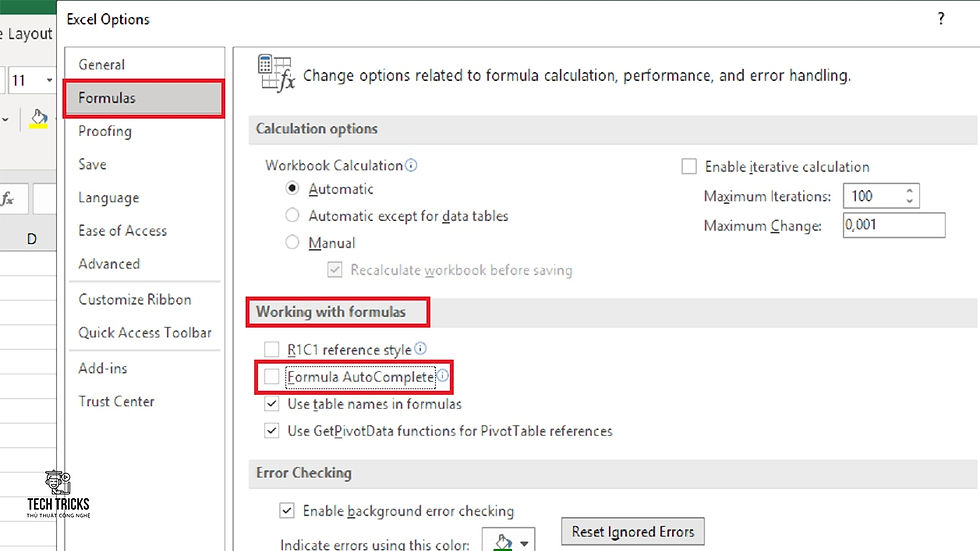Click Workbook Calculation info icon

coord(411,165)
